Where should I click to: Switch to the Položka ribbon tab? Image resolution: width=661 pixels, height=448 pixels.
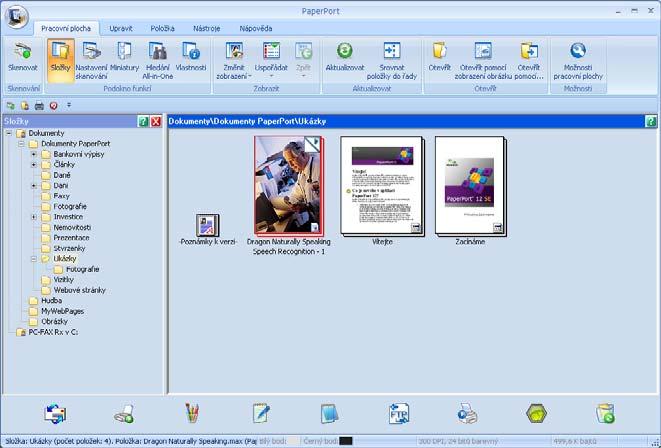[162, 29]
